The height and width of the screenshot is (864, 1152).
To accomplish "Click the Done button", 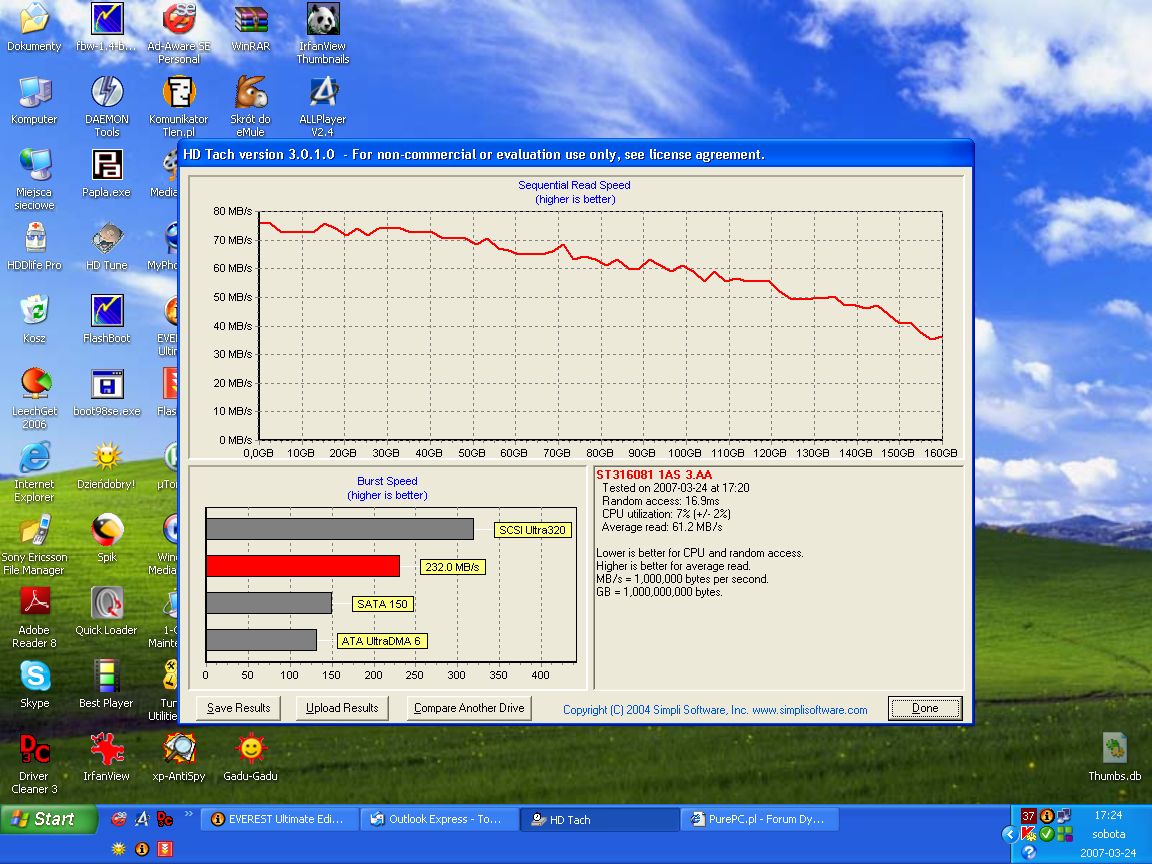I will (925, 708).
